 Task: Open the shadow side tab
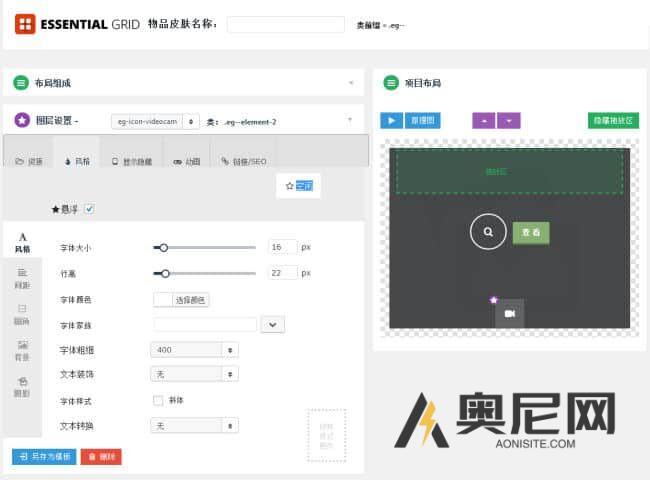tap(22, 387)
